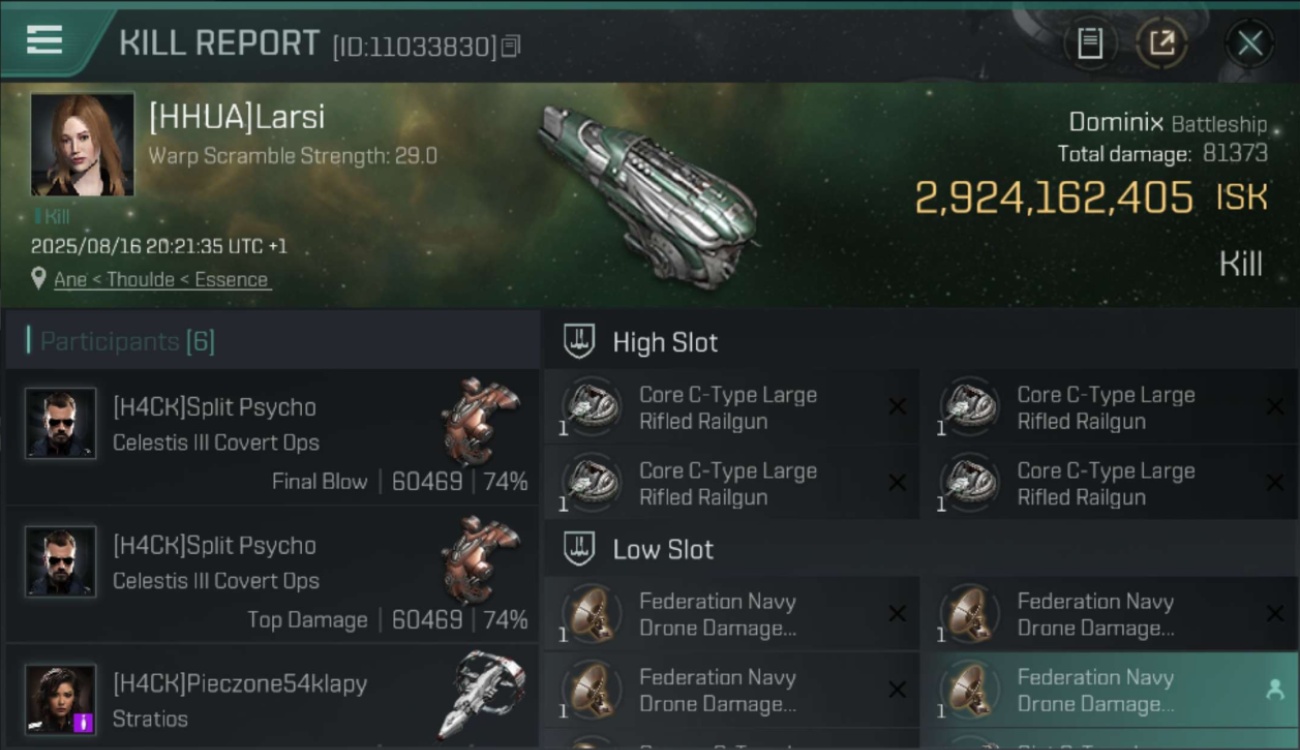Open the clipboard notes icon
Viewport: 1300px width, 750px height.
[1090, 43]
